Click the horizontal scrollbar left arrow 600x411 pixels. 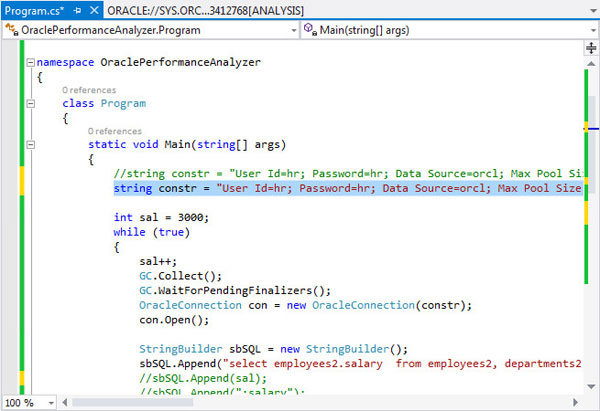click(x=65, y=402)
